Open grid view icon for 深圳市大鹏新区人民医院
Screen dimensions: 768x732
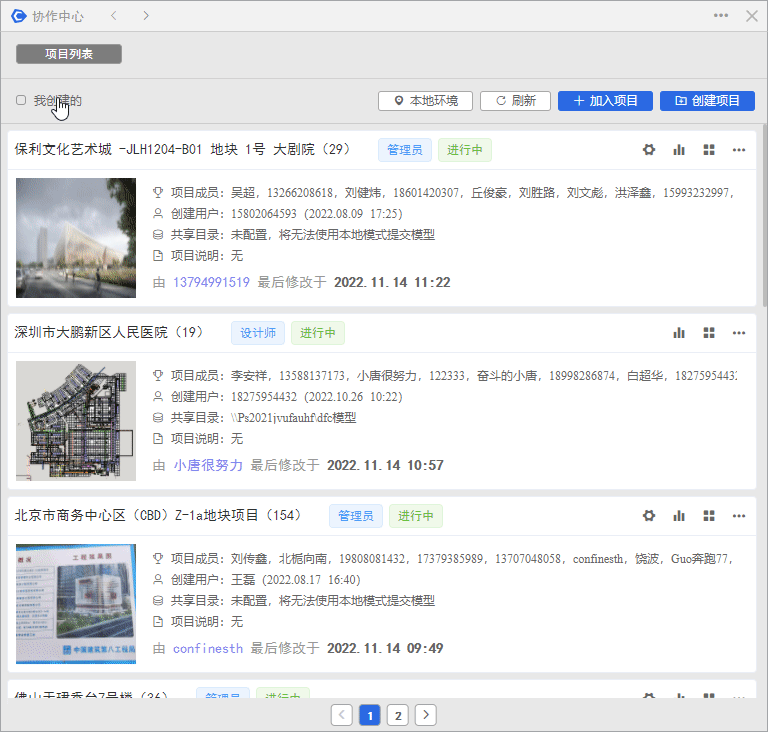click(x=709, y=333)
